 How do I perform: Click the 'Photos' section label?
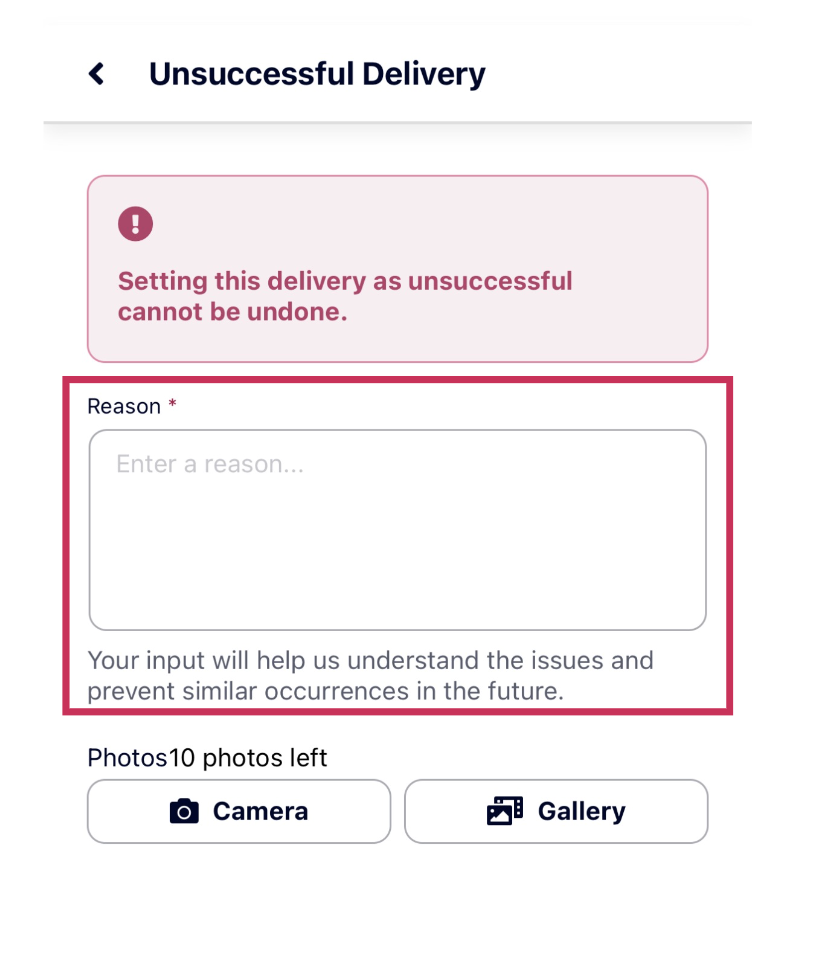[x=128, y=758]
